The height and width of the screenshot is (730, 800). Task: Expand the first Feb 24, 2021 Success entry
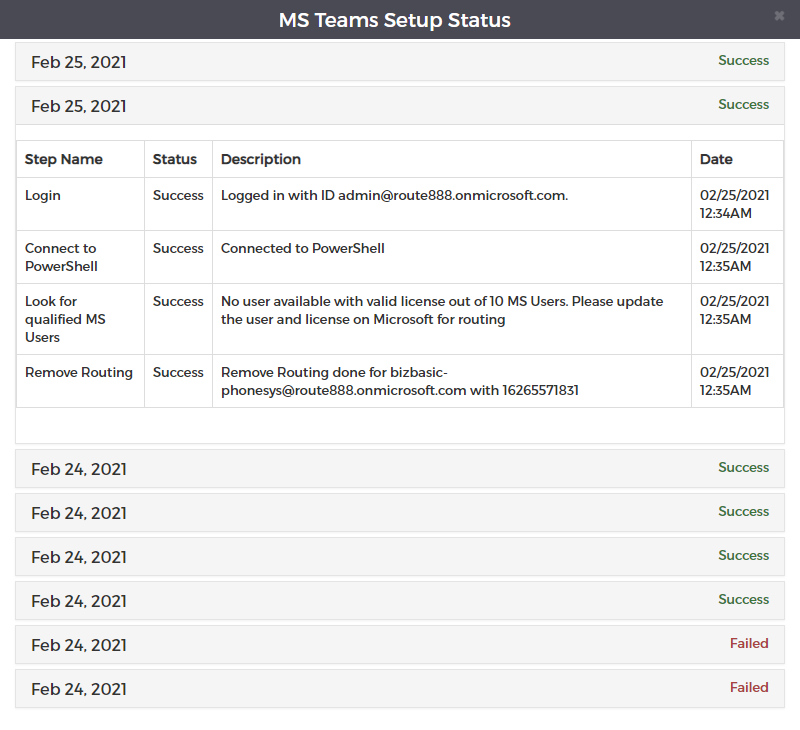click(399, 469)
